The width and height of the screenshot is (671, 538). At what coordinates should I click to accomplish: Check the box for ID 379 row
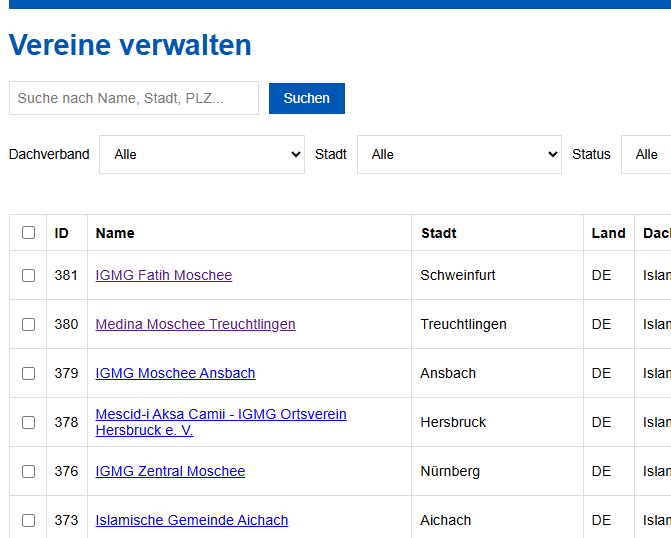coord(28,373)
